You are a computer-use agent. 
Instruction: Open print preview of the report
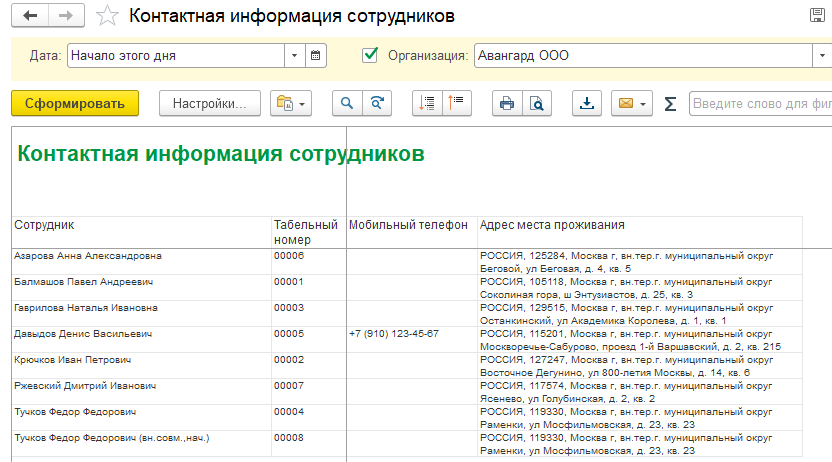coord(536,103)
